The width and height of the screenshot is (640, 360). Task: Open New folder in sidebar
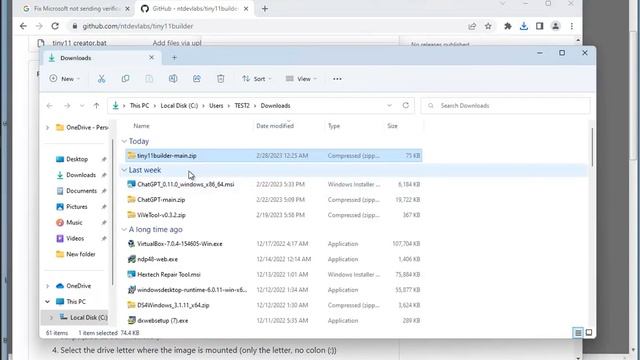pos(80,254)
